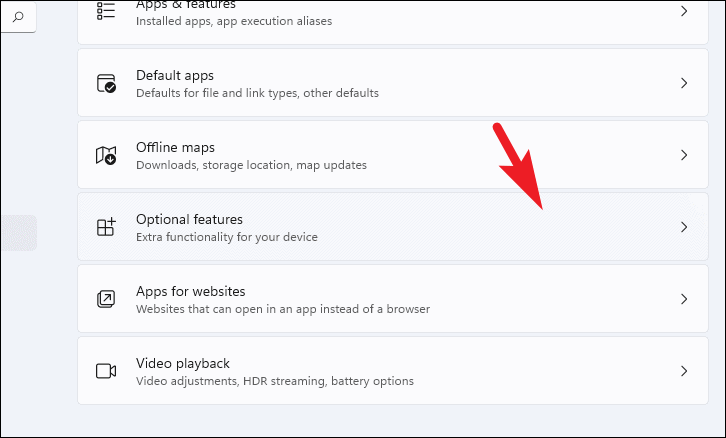Click the Optional features grid-plus icon
726x438 pixels.
(106, 227)
